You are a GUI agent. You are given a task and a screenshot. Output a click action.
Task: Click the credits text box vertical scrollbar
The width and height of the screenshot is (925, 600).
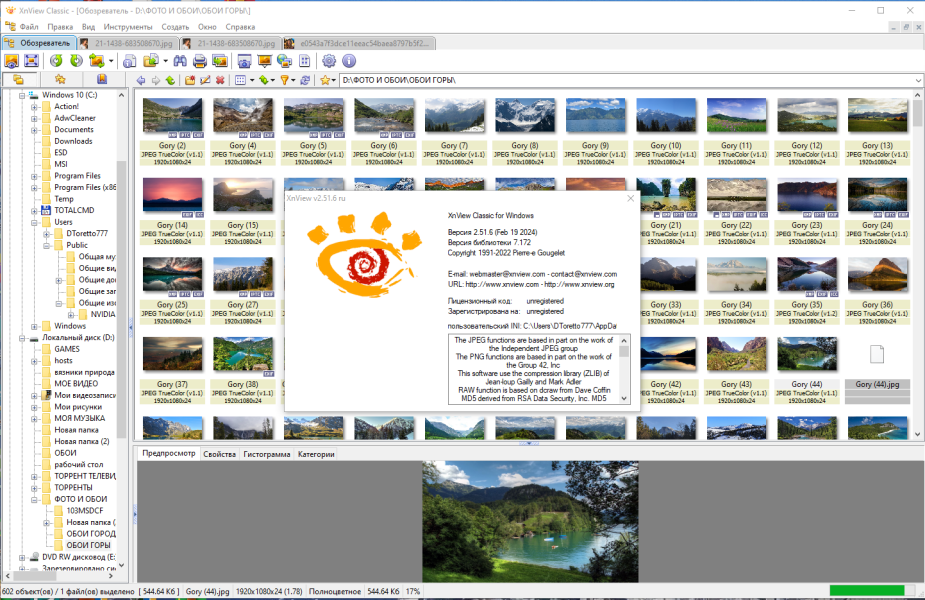click(x=624, y=369)
